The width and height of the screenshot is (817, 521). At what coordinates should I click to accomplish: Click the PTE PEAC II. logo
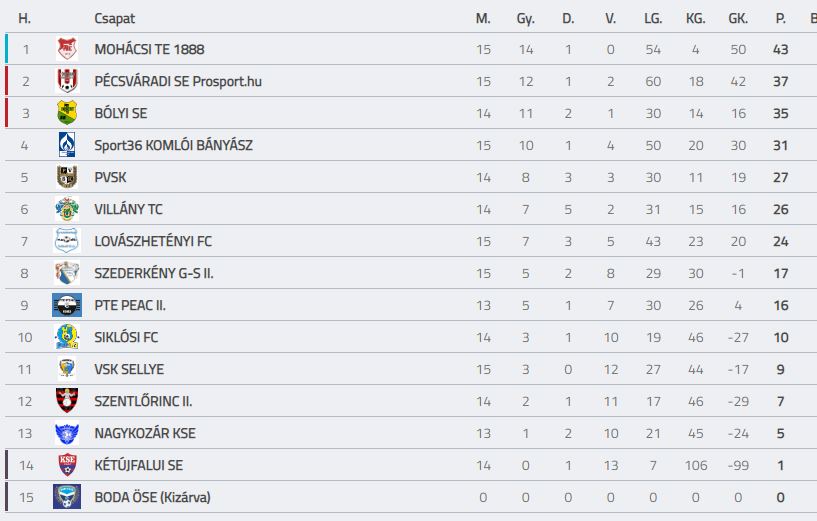(x=67, y=305)
